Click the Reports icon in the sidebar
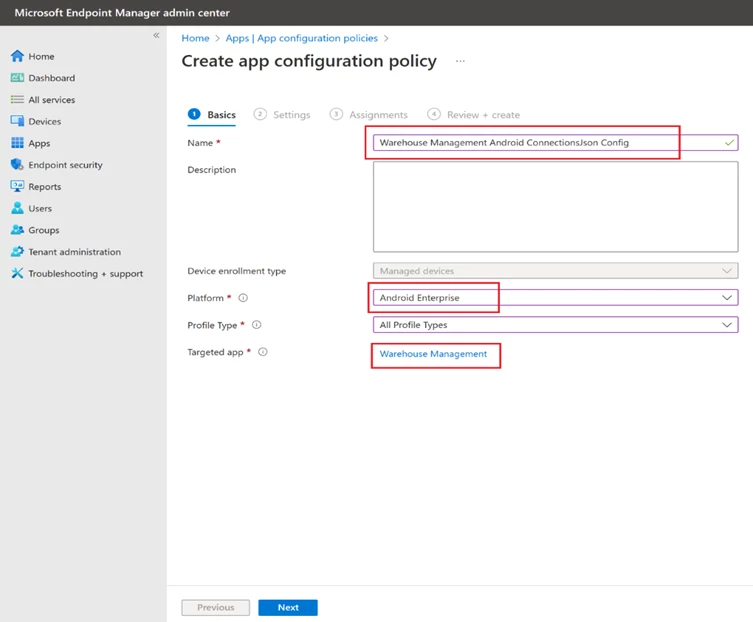Viewport: 753px width, 622px height. coord(17,186)
